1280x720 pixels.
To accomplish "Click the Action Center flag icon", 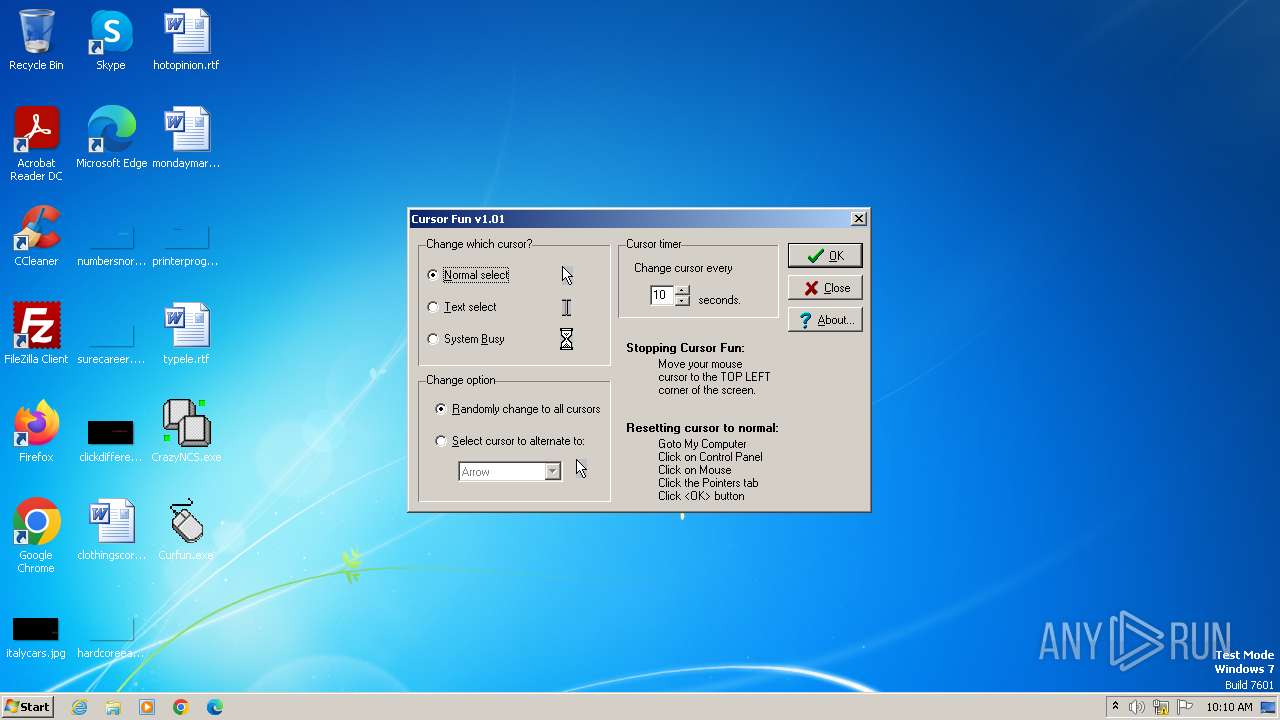I will point(1185,707).
